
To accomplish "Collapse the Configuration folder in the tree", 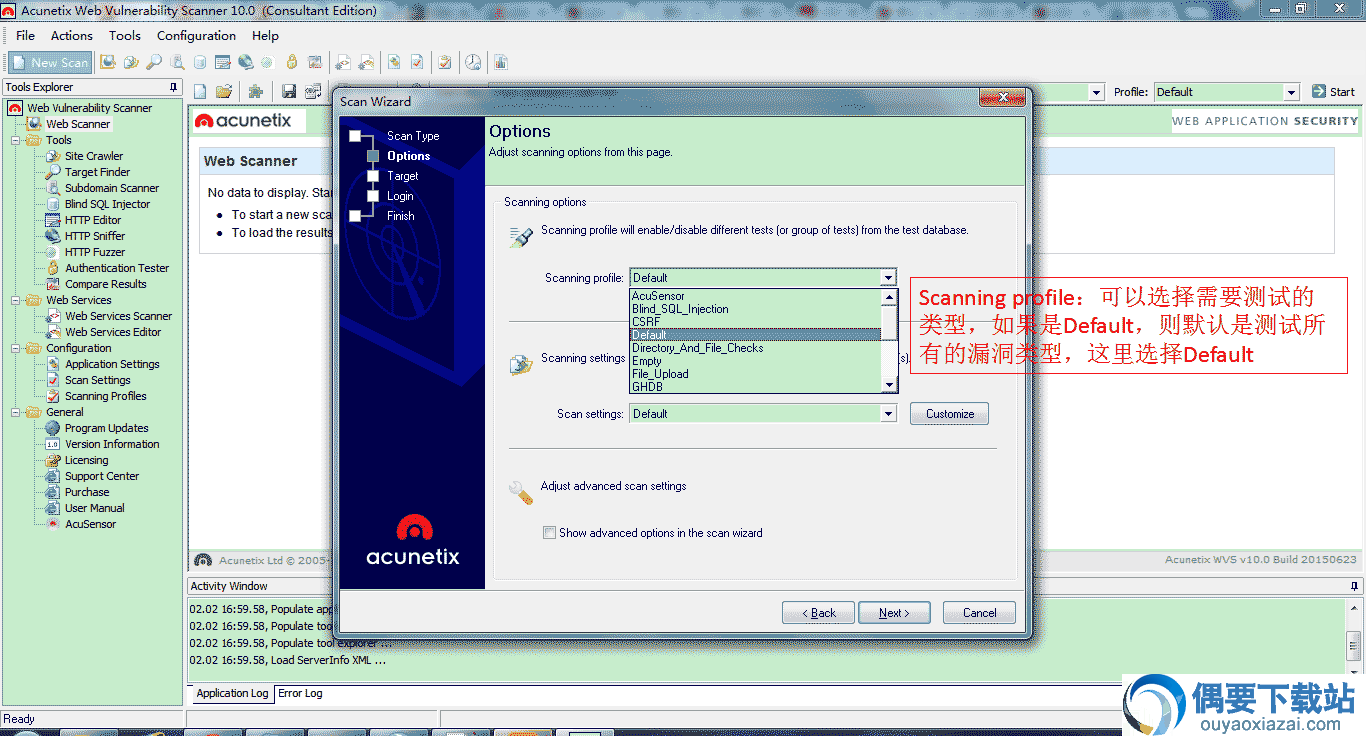I will point(15,348).
